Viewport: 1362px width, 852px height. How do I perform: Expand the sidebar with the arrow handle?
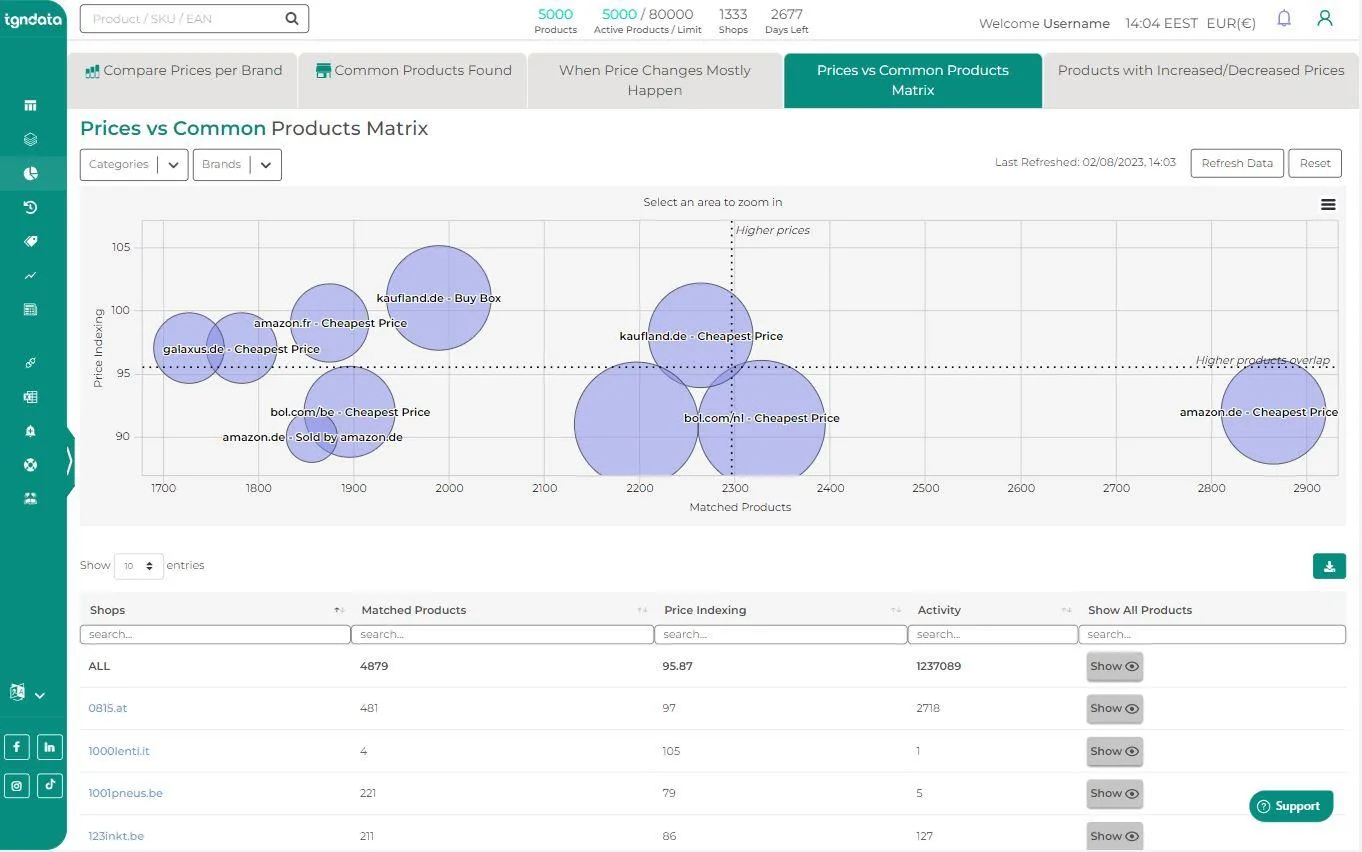tap(69, 461)
